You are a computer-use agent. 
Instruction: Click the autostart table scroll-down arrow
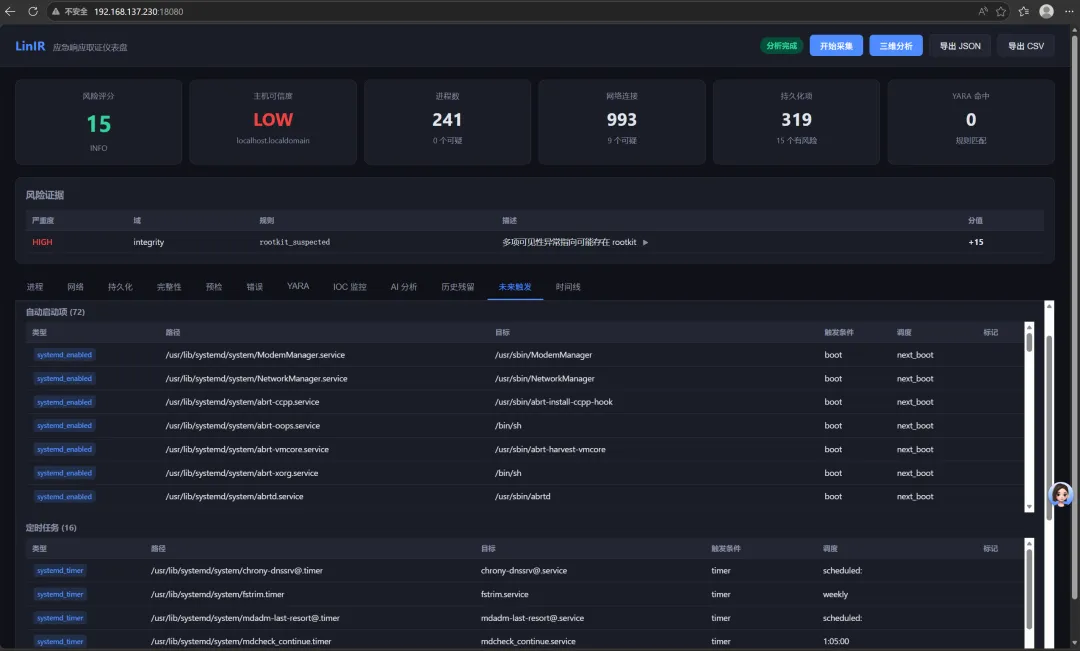1029,507
